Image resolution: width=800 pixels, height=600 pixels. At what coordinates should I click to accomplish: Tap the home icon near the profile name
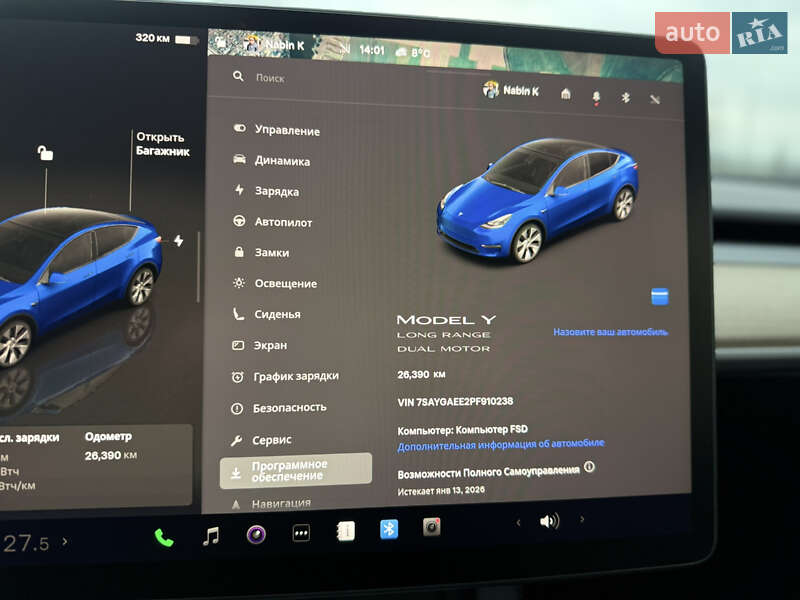tap(566, 92)
